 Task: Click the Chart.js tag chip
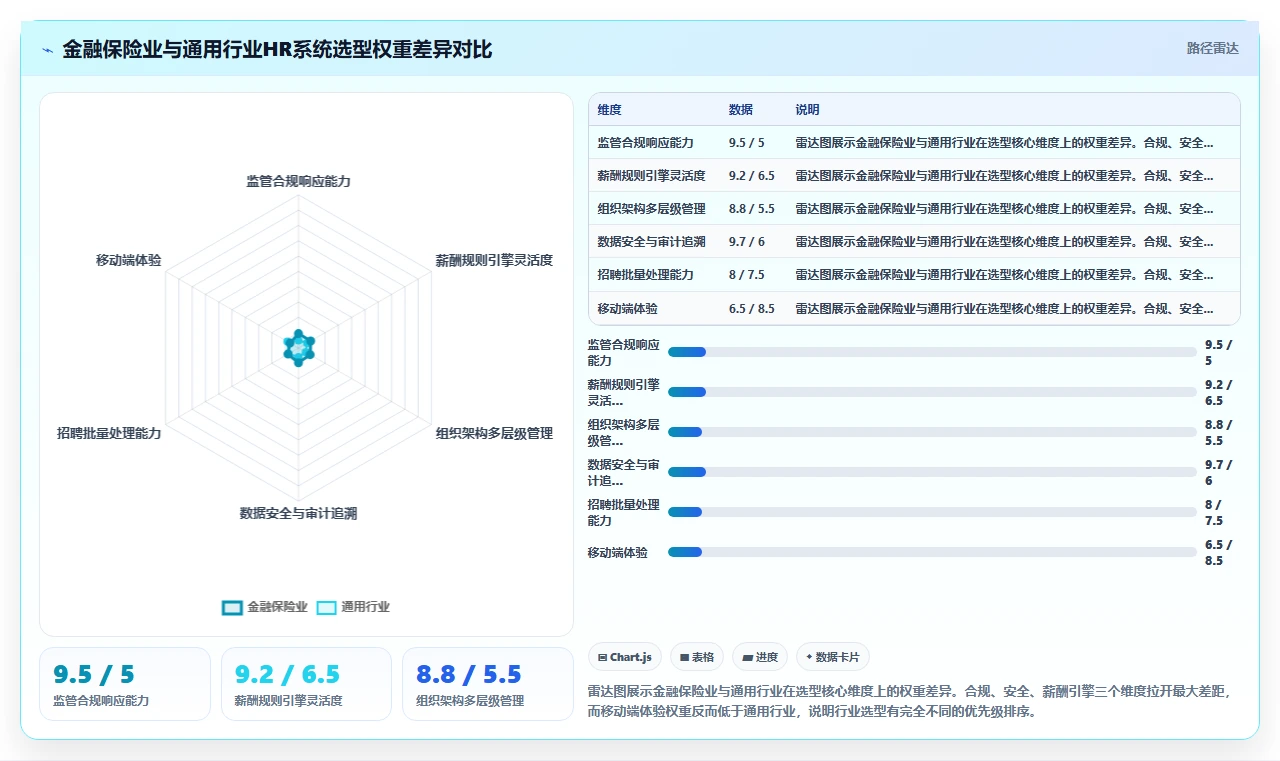[x=624, y=657]
